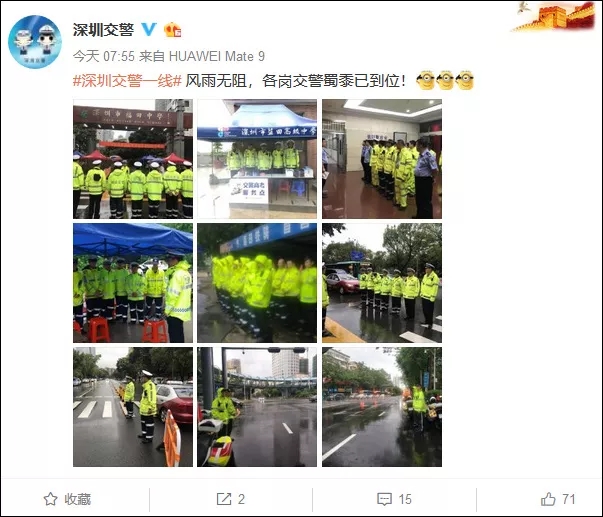Viewport: 603px width, 517px height.
Task: Open the 深圳交警 profile avatar
Action: point(35,42)
